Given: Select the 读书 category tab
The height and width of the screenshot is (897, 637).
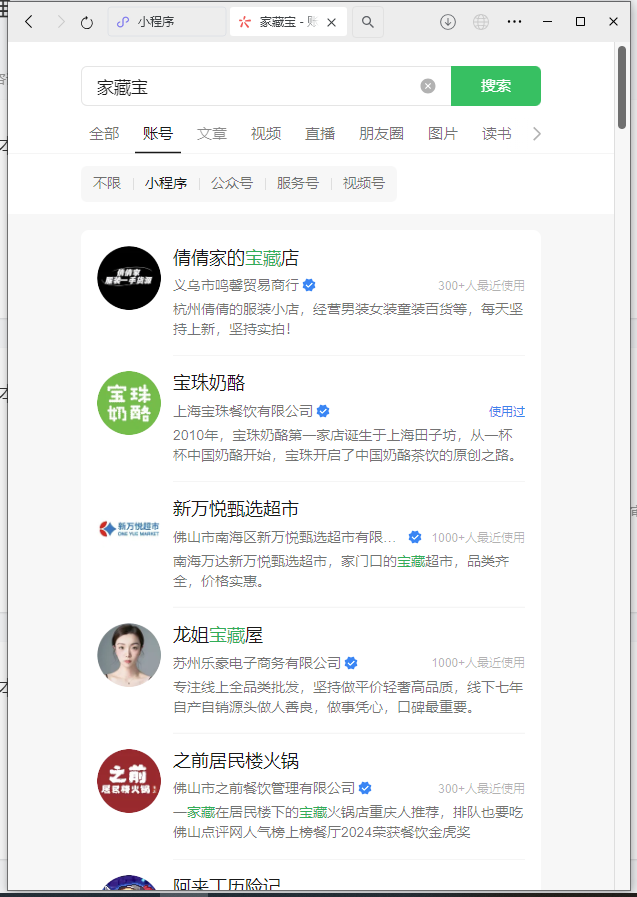Looking at the screenshot, I should (496, 134).
